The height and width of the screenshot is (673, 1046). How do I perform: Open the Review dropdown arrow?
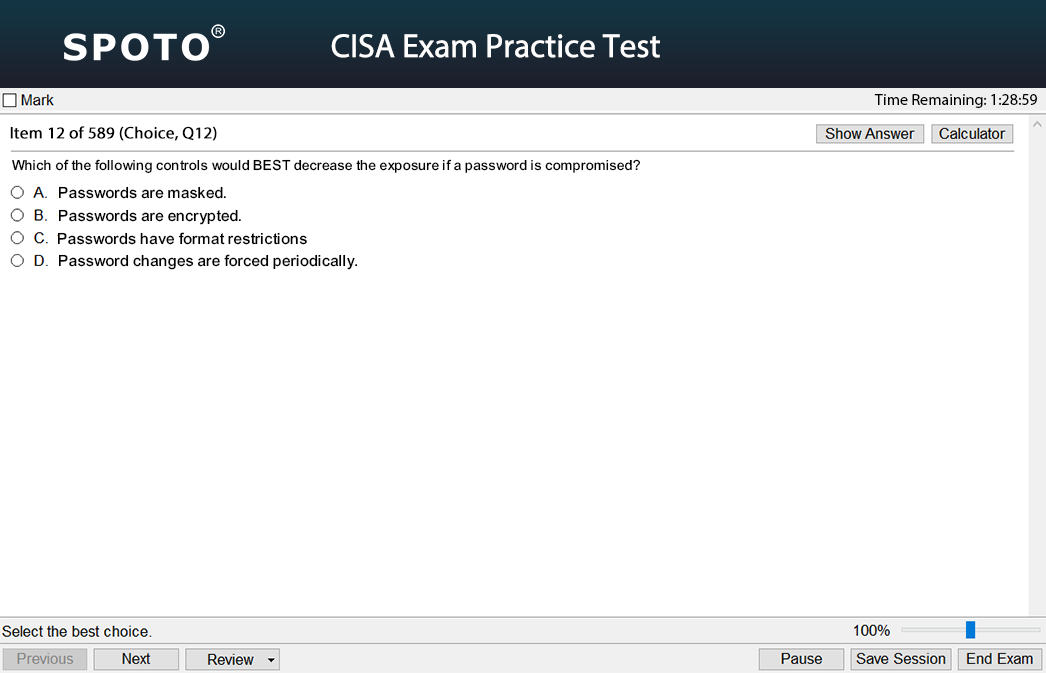point(271,660)
